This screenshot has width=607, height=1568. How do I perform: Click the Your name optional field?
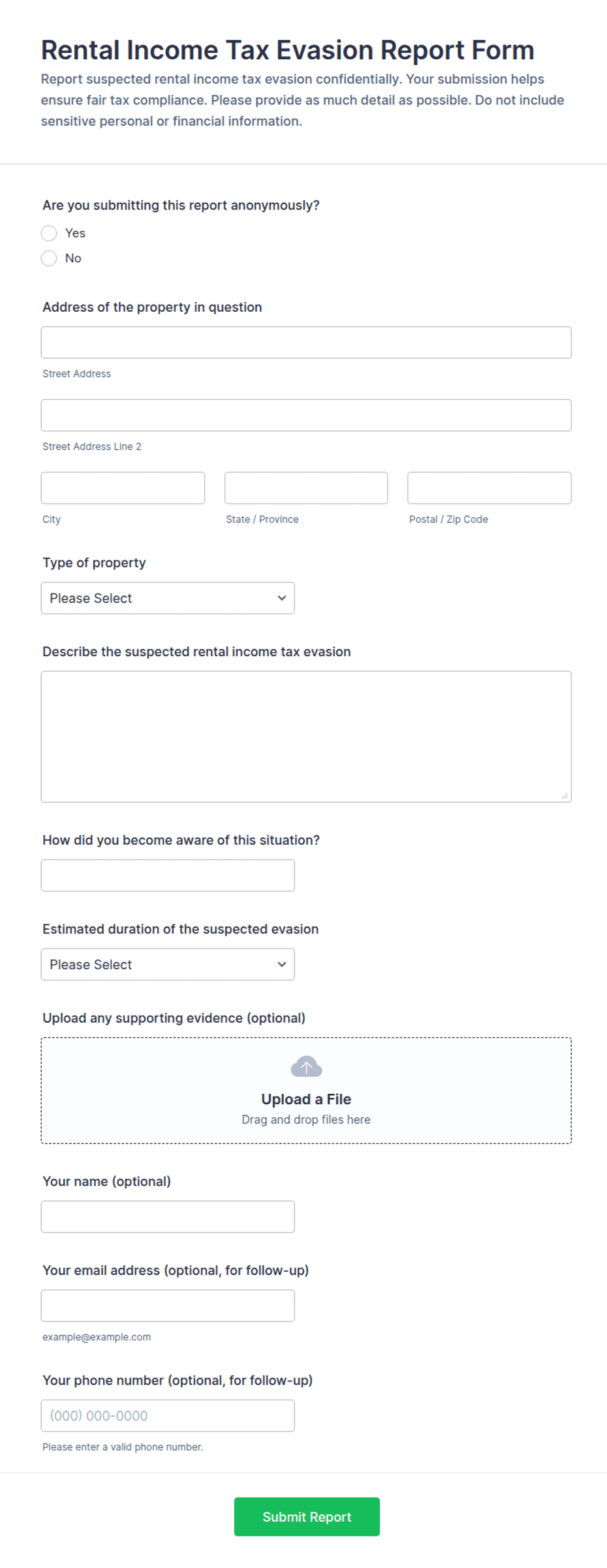pos(168,1217)
